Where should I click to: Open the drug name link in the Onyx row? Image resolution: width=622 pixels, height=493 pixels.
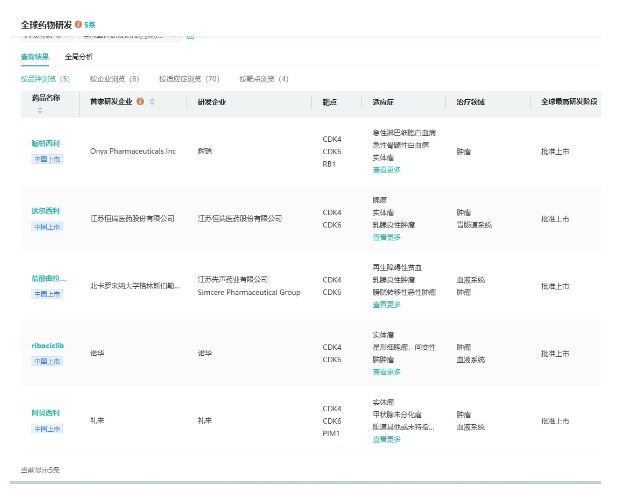coord(45,143)
